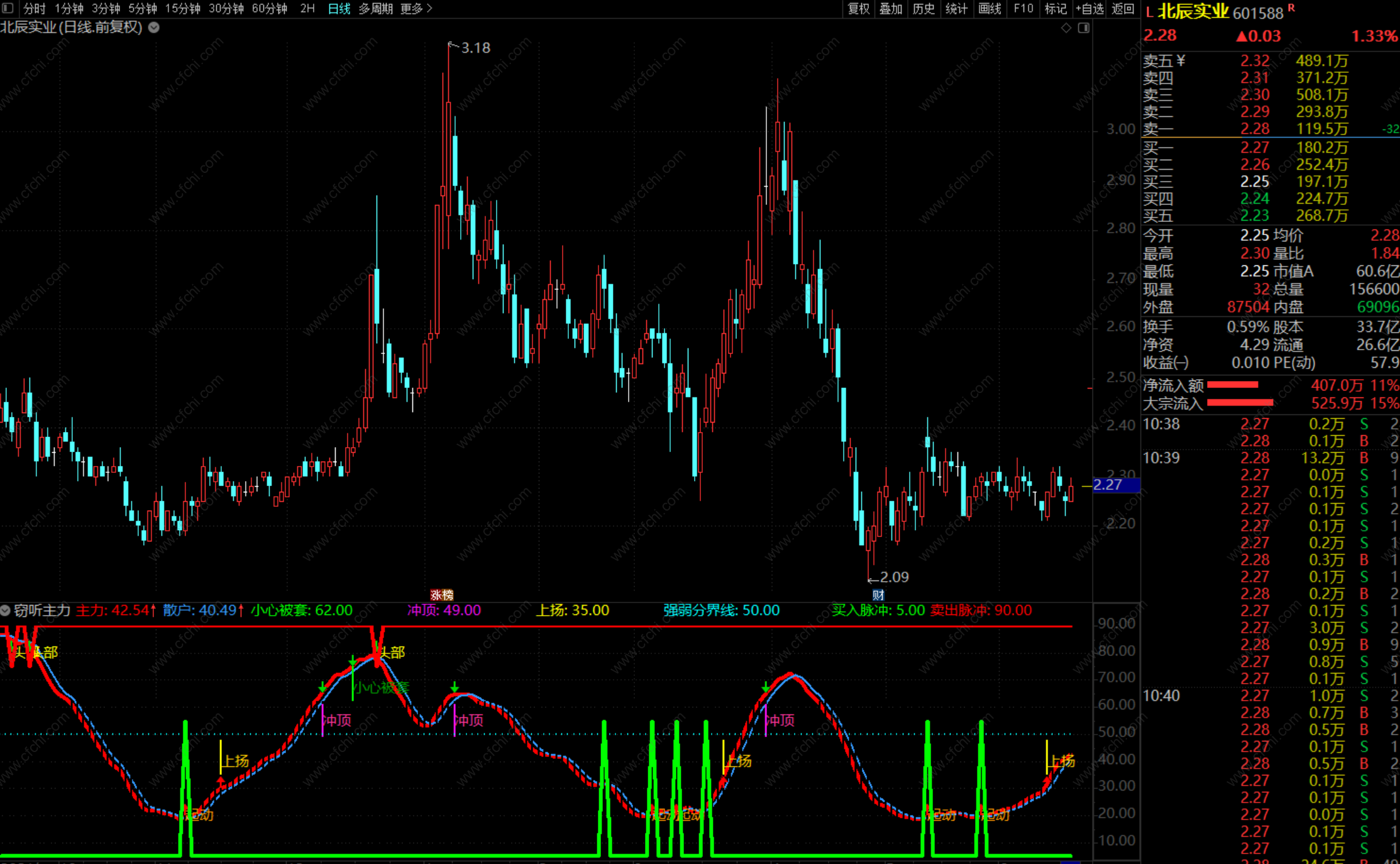Click the L badge before stock name

(x=1149, y=11)
